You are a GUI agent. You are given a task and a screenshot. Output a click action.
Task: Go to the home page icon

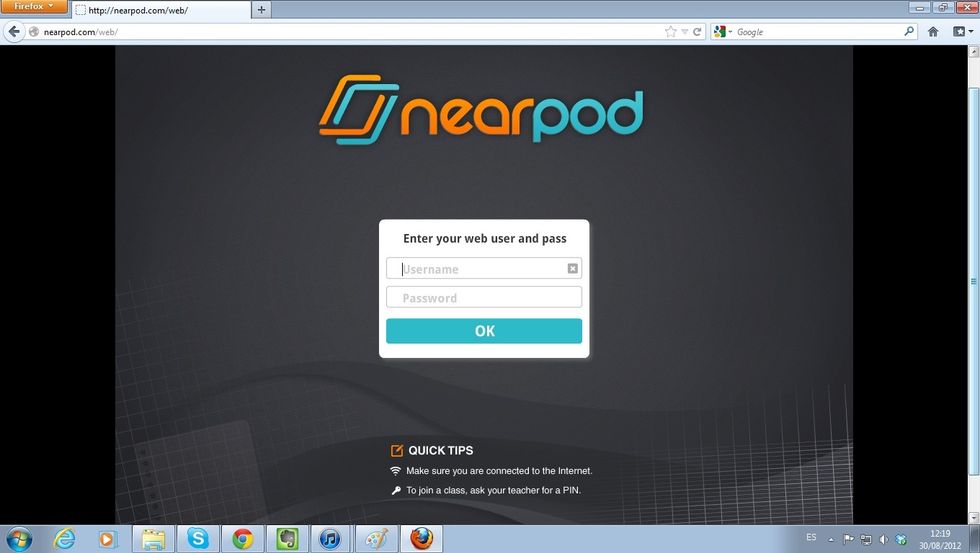(x=932, y=32)
